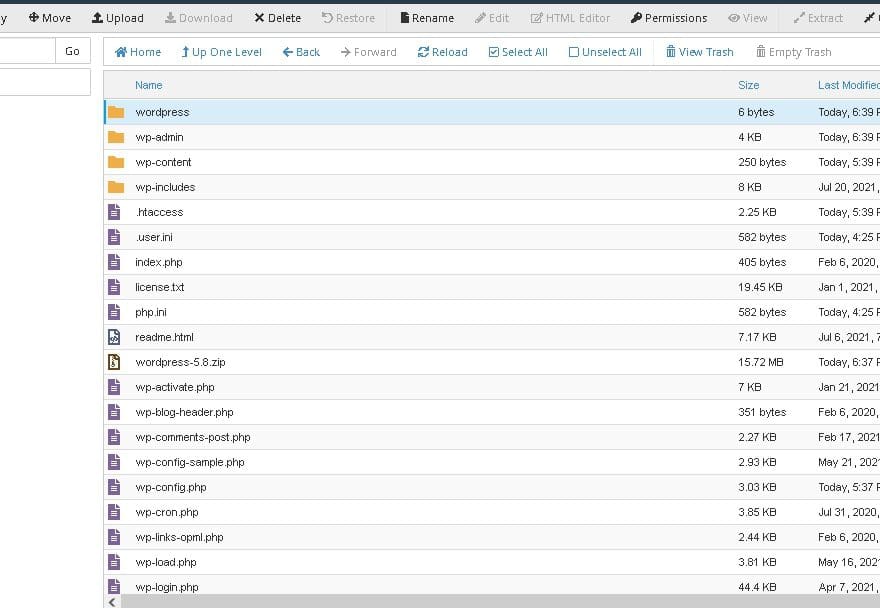Click the .user.ini file icon
This screenshot has height=608, width=880.
pyautogui.click(x=114, y=237)
